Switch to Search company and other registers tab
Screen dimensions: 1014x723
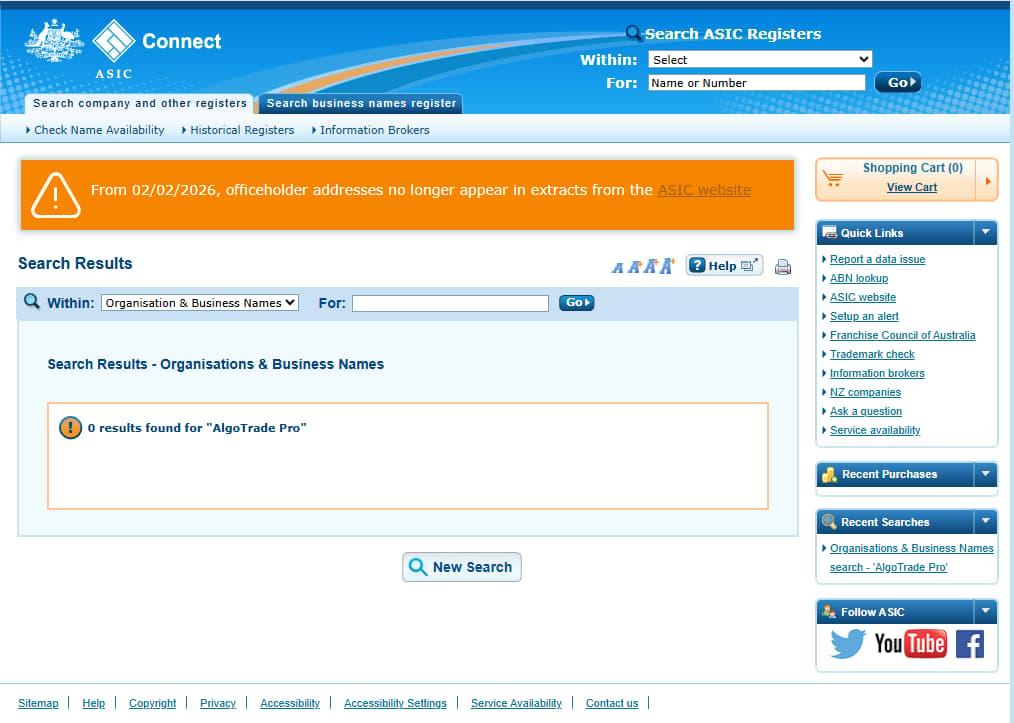tap(140, 103)
